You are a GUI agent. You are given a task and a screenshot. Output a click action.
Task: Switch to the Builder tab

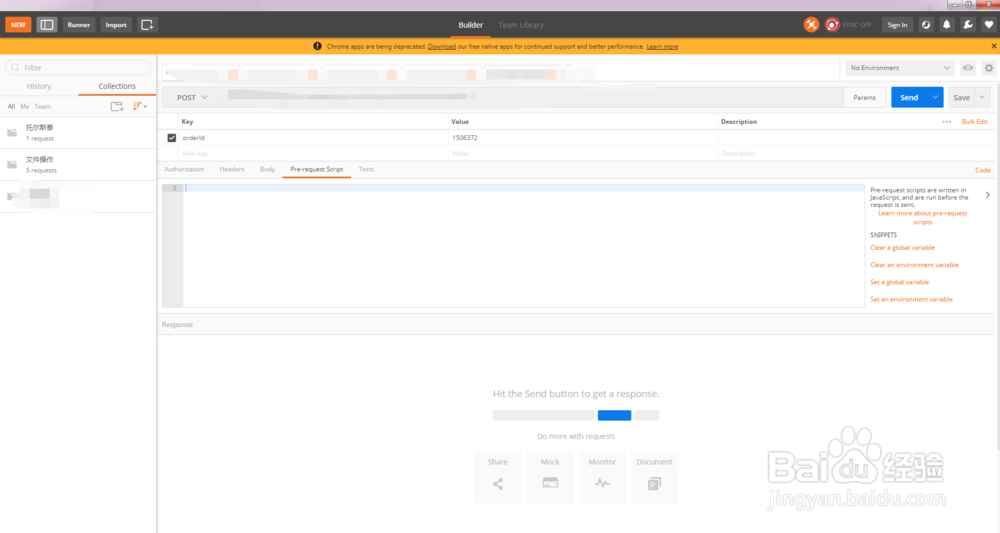pos(471,25)
